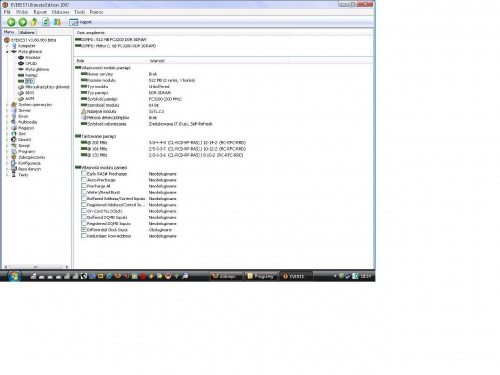Select the SPD tree item
Screen dimensions: 500x375
(29, 81)
